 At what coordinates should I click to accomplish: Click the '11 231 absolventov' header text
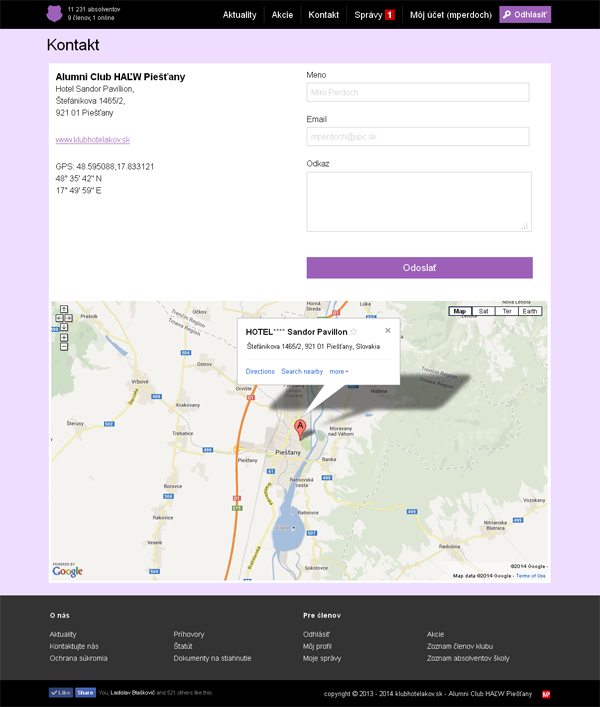(94, 9)
